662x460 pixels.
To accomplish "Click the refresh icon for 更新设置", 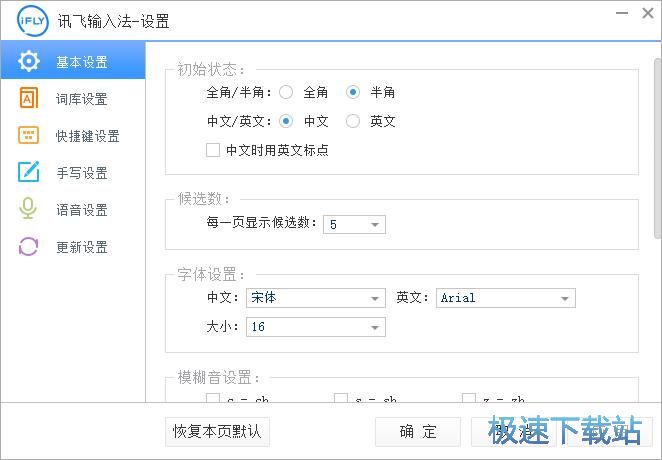I will click(x=28, y=246).
